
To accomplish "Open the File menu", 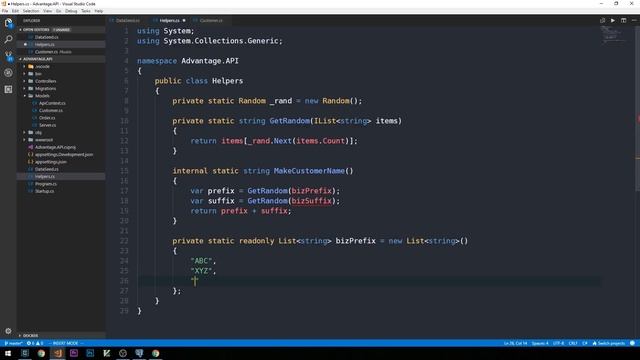I will (x=5, y=11).
